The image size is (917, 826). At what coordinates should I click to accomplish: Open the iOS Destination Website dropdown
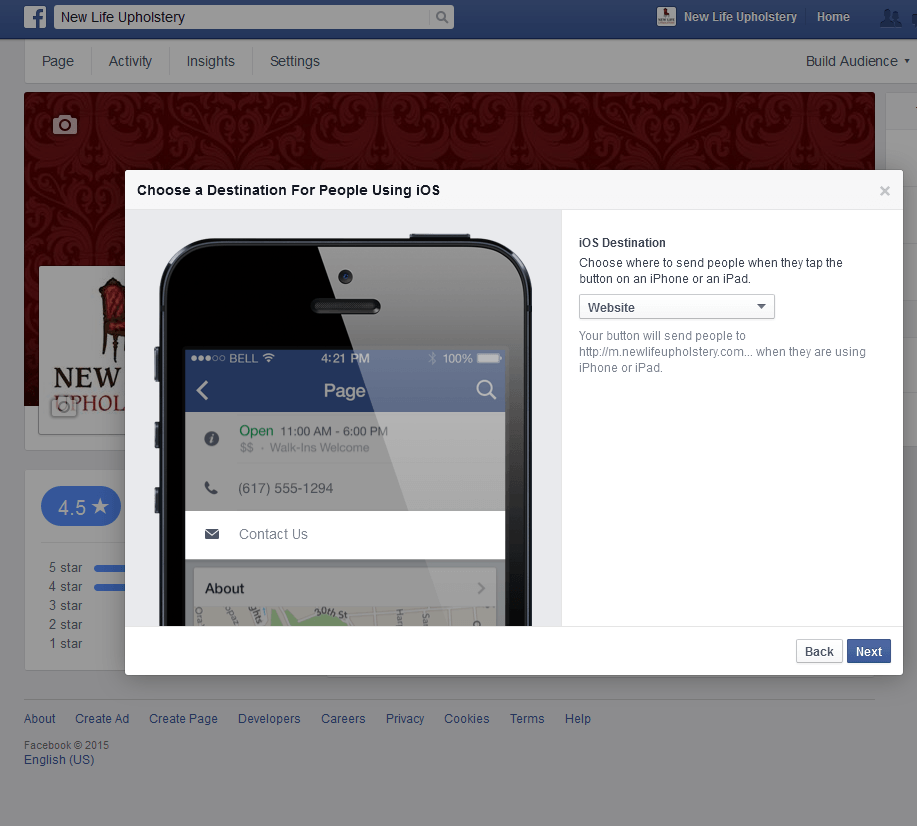point(676,307)
